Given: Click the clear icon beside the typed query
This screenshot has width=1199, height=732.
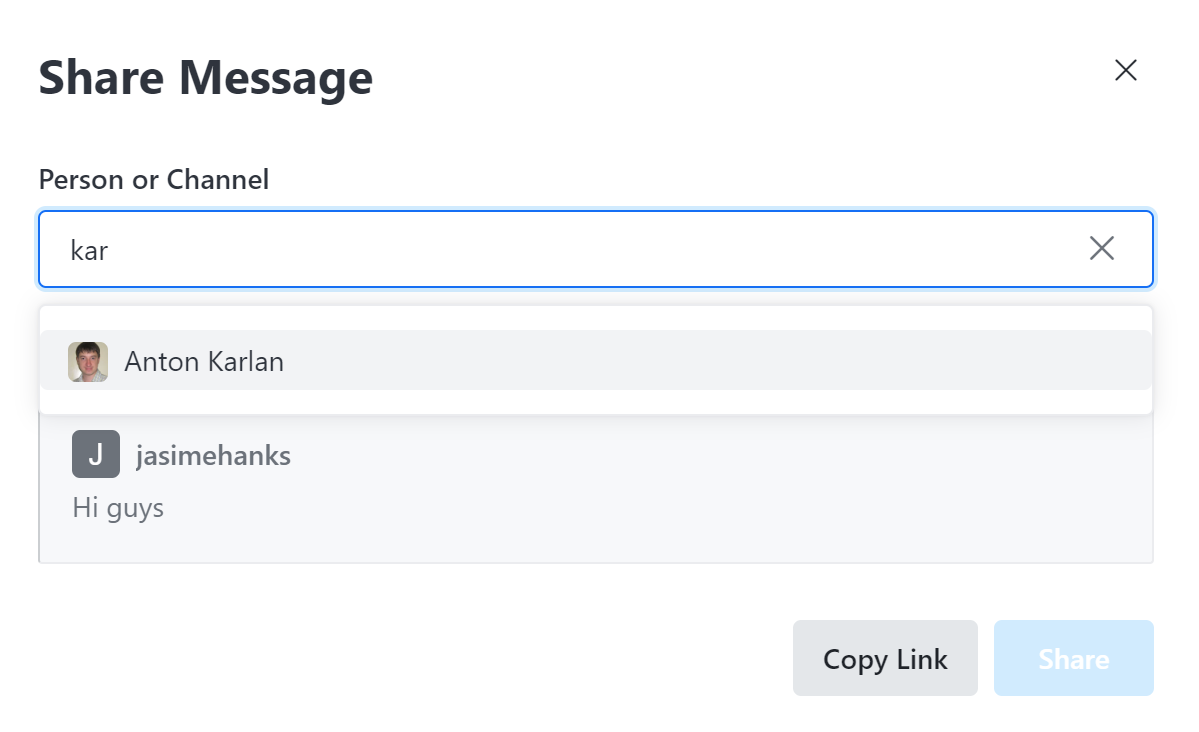Looking at the screenshot, I should click(1102, 248).
